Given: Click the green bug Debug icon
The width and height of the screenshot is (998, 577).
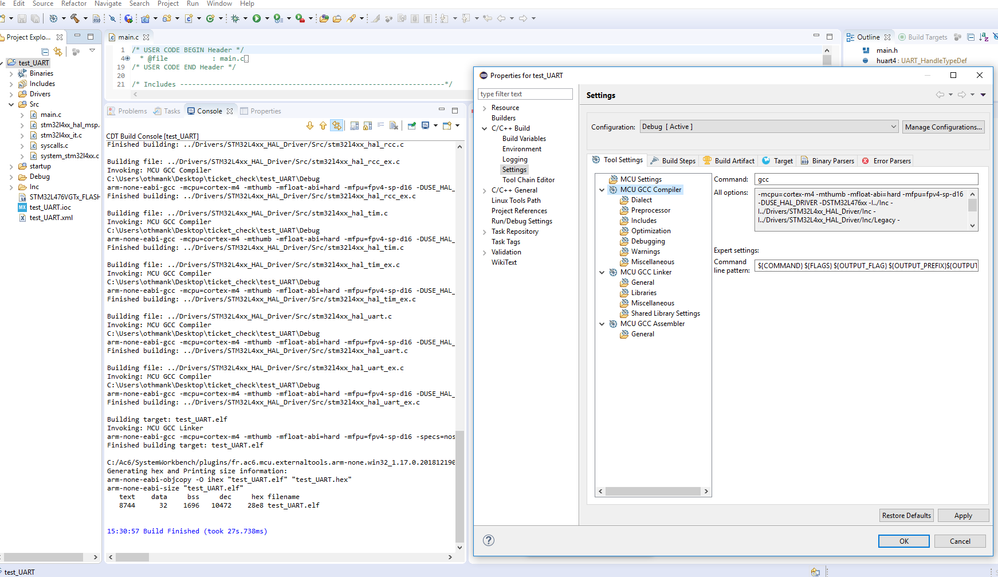Looking at the screenshot, I should coord(235,18).
